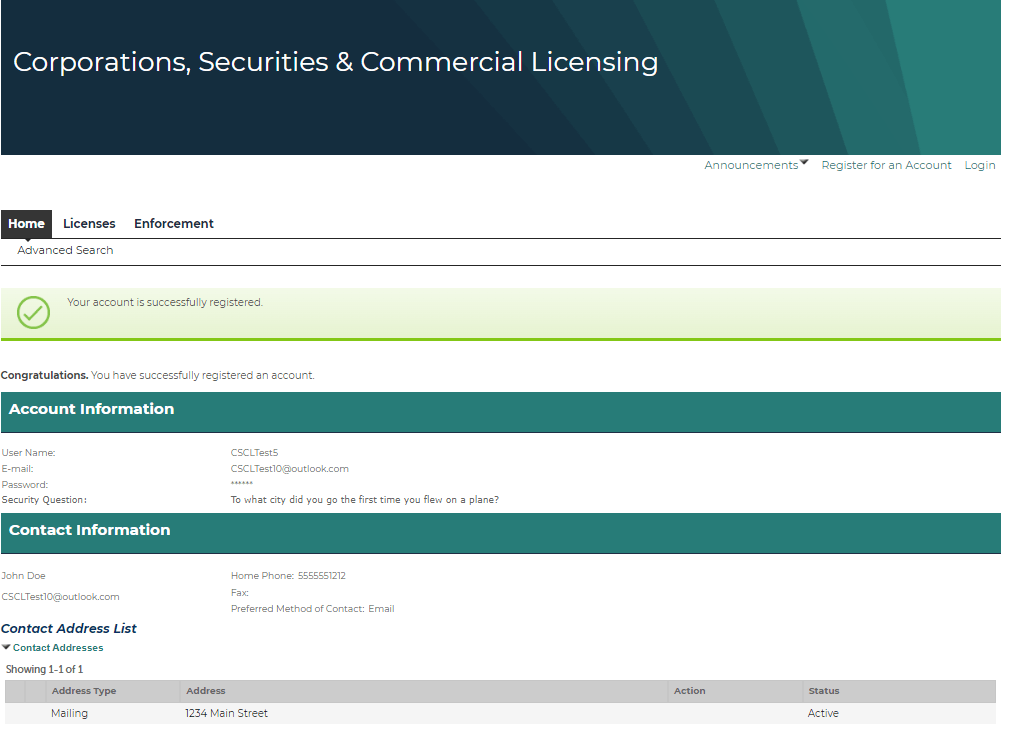Collapse the Contact Addresses section
This screenshot has height=744, width=1009.
(52, 647)
